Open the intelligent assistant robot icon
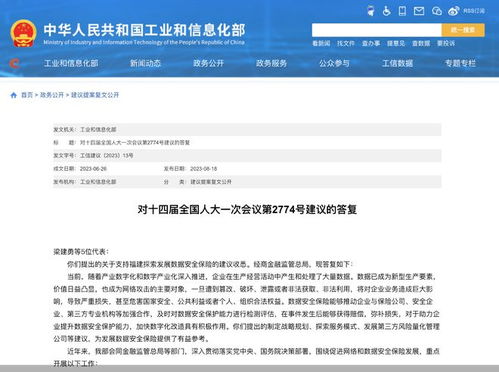The width and height of the screenshot is (499, 372). (370, 11)
